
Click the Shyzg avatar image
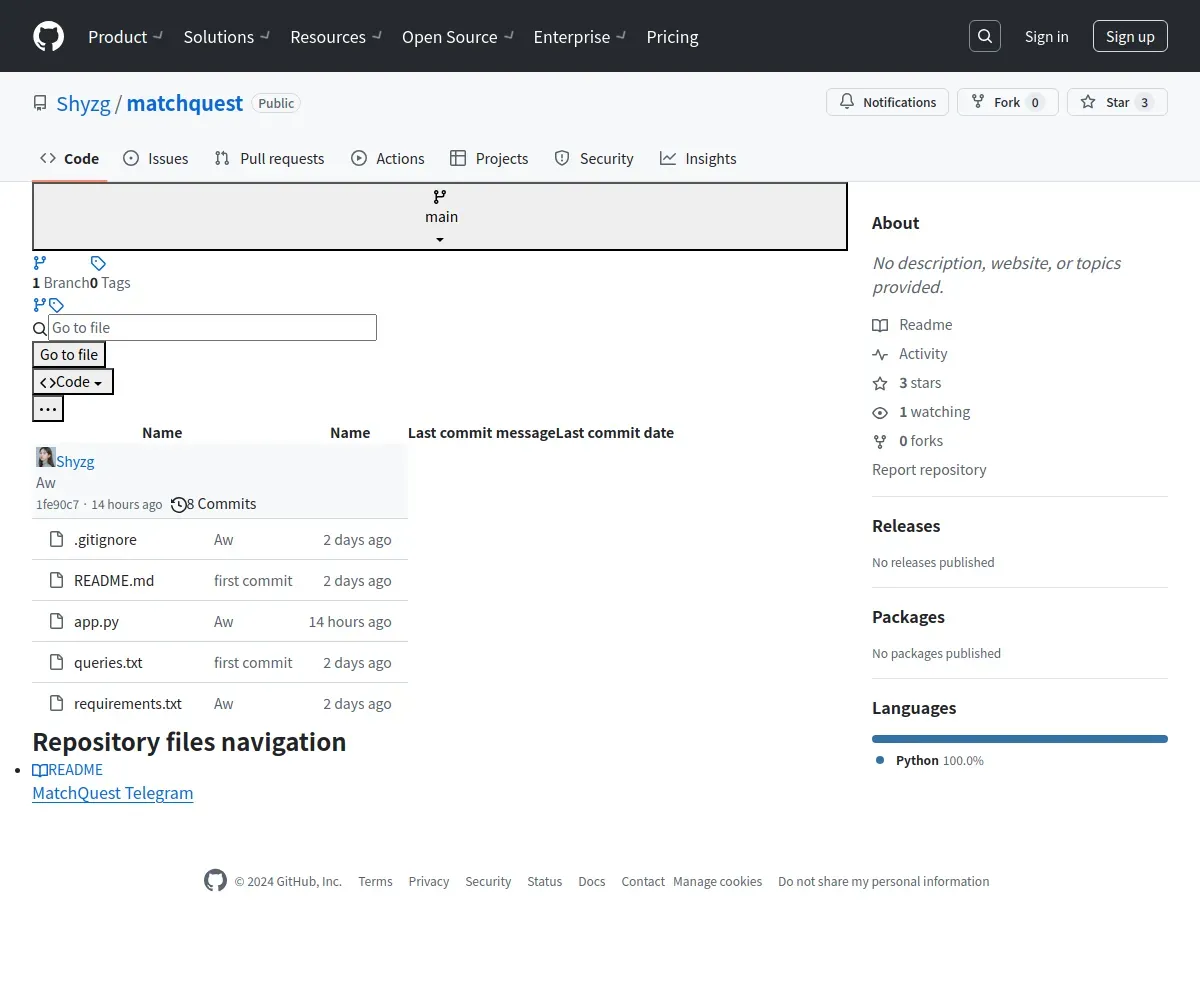point(46,457)
